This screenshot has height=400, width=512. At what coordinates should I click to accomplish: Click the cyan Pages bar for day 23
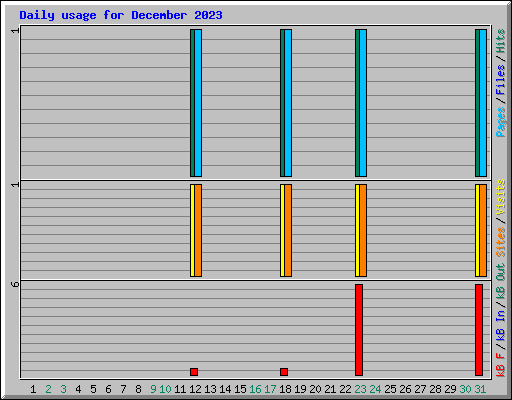coord(363,103)
